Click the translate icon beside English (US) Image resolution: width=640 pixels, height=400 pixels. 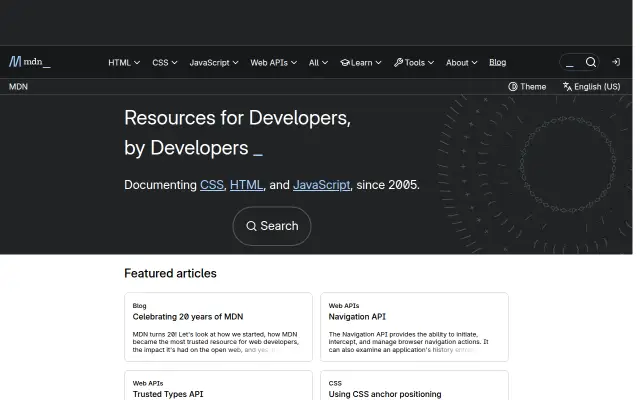[567, 87]
